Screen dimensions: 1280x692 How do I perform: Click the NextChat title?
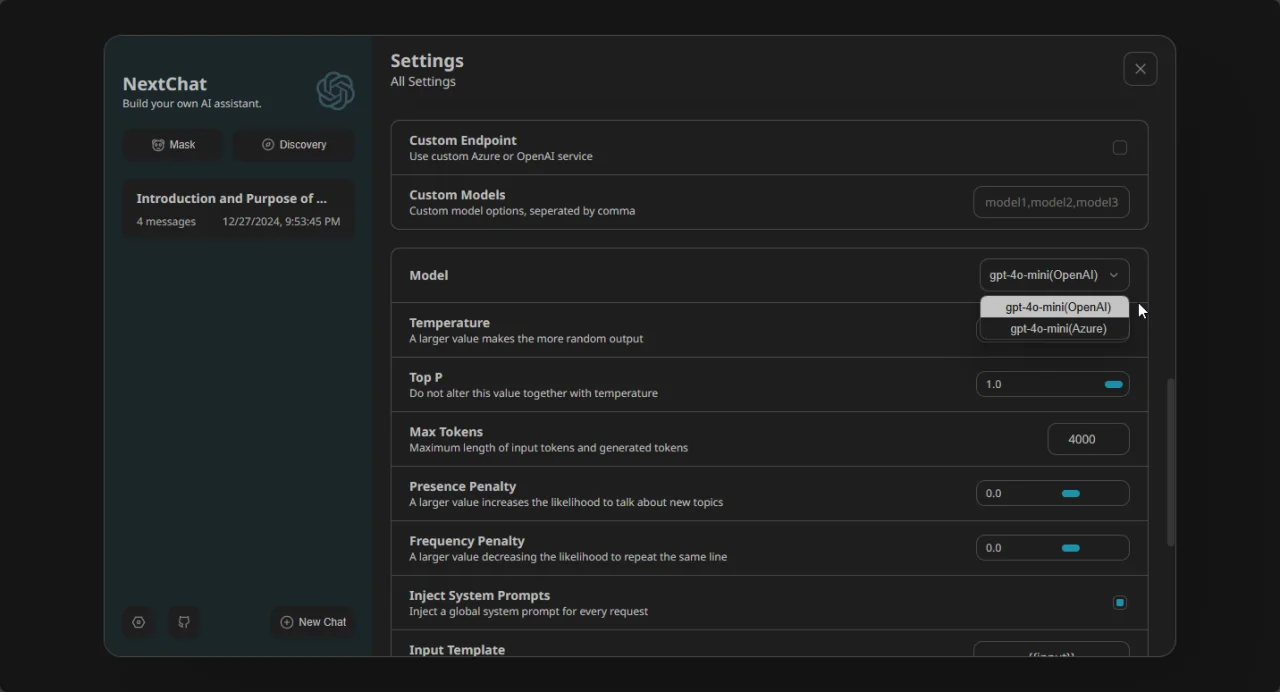coord(165,84)
